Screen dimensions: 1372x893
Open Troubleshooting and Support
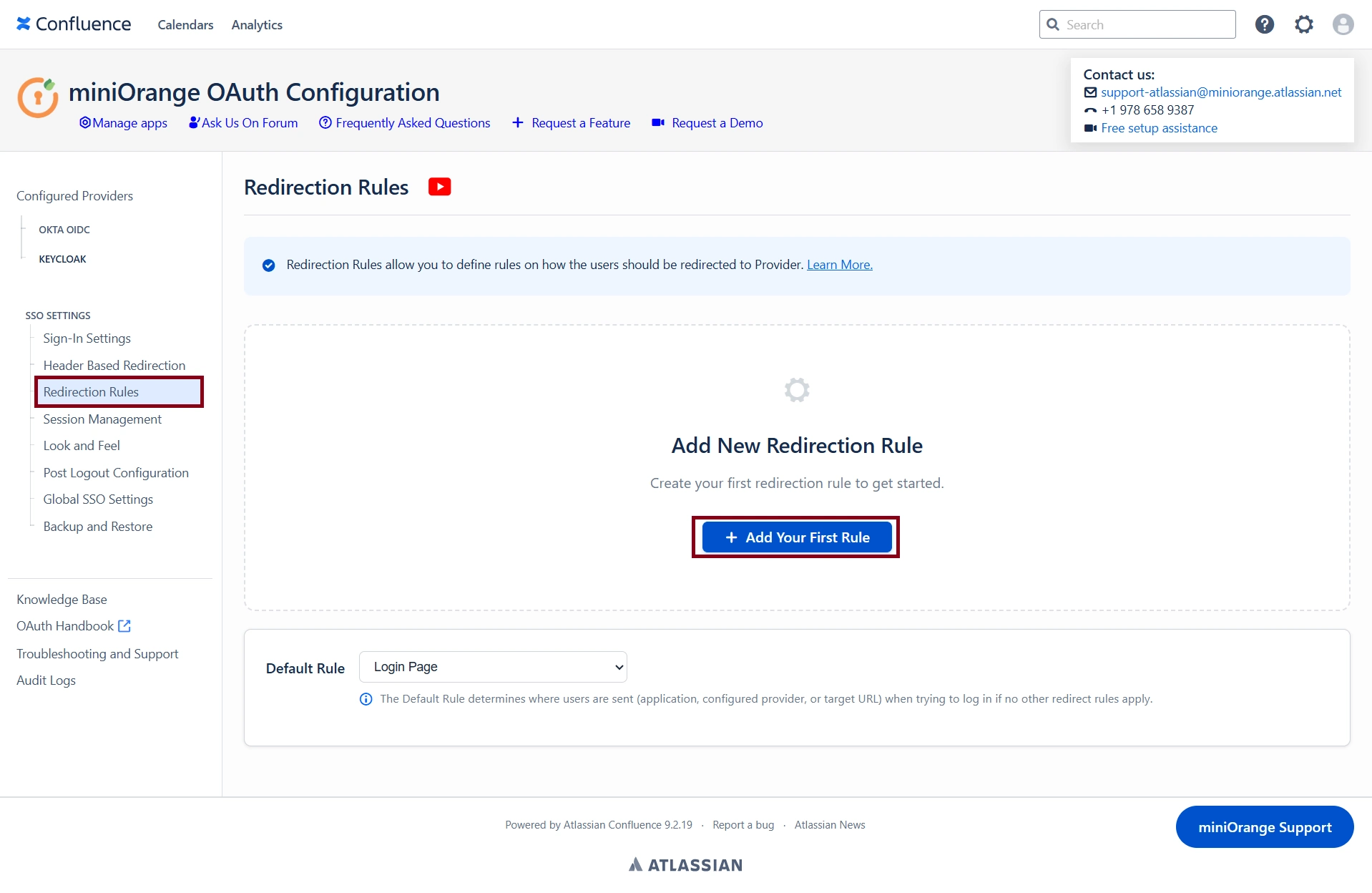pyautogui.click(x=97, y=654)
